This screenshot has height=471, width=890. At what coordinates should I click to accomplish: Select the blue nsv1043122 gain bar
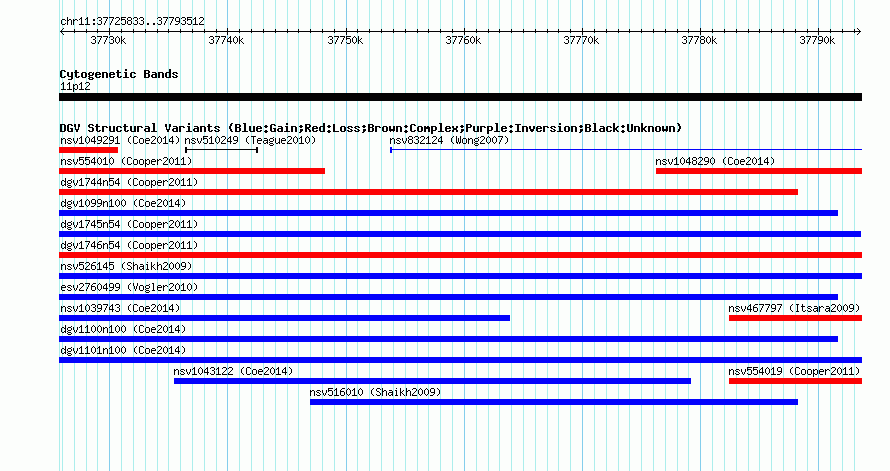tap(433, 381)
